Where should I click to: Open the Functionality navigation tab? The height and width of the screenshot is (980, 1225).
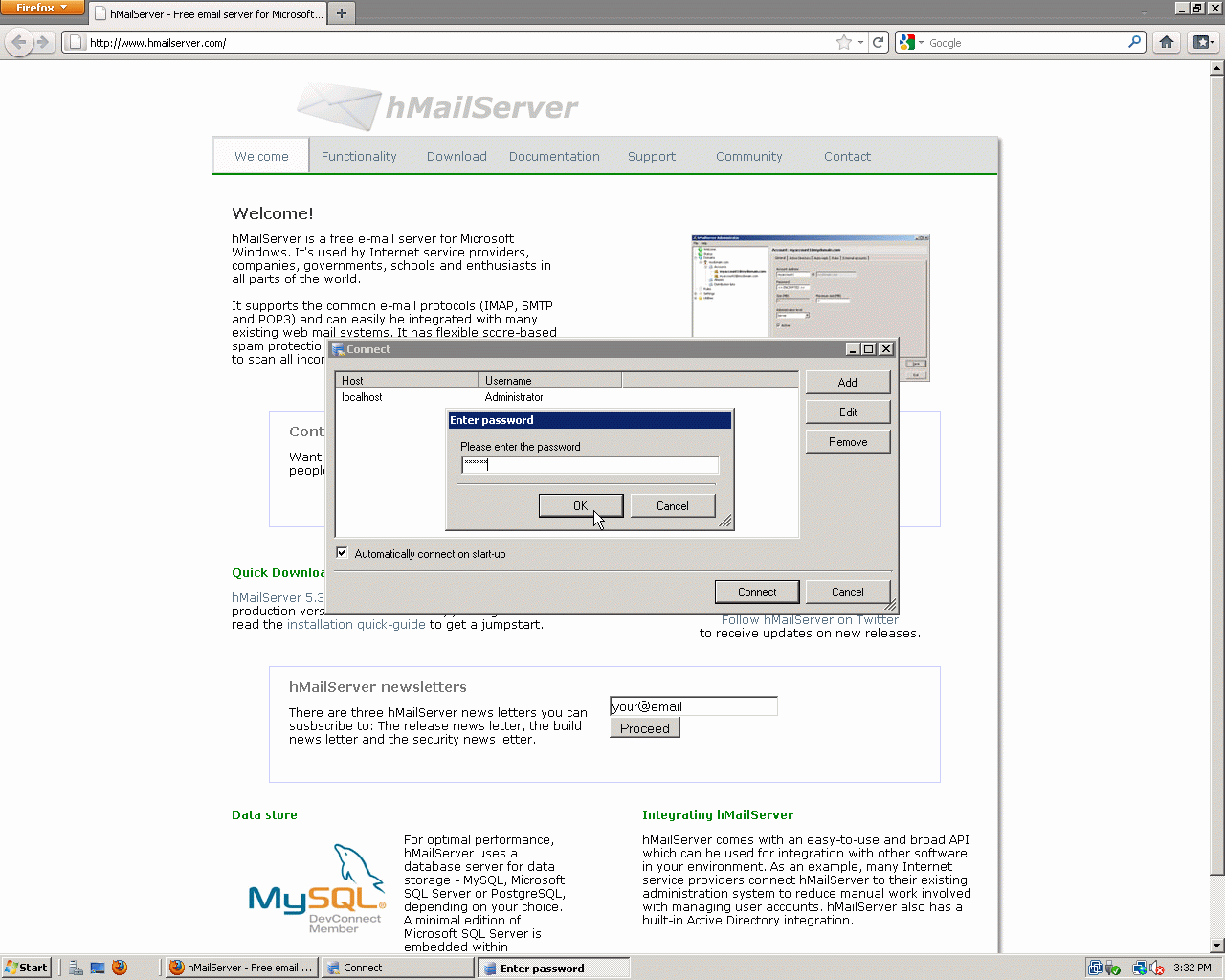359,156
